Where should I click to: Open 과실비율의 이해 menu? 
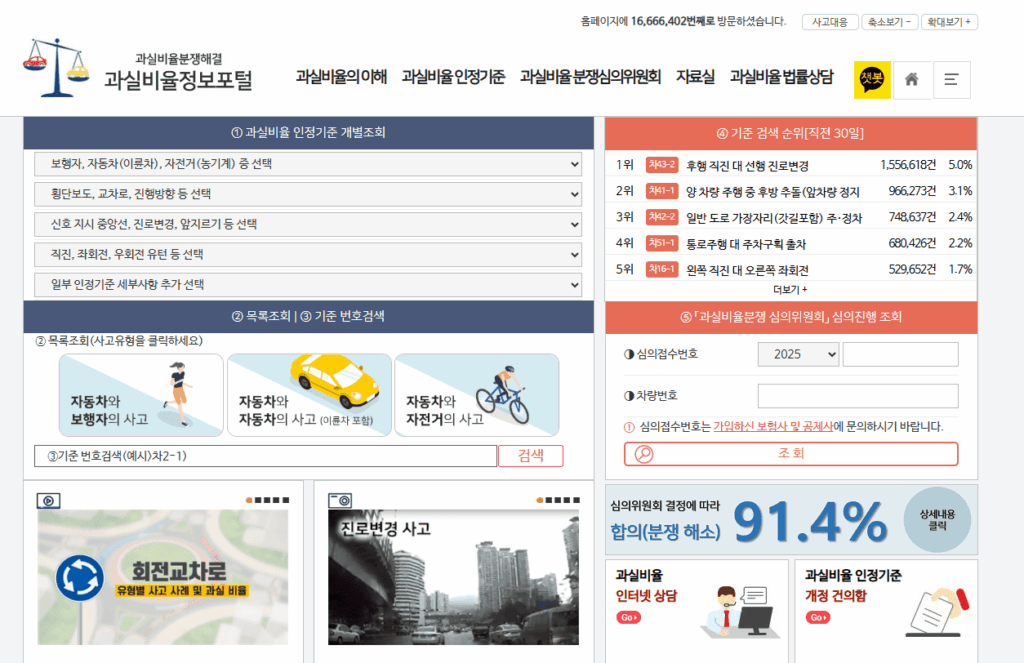coord(341,77)
